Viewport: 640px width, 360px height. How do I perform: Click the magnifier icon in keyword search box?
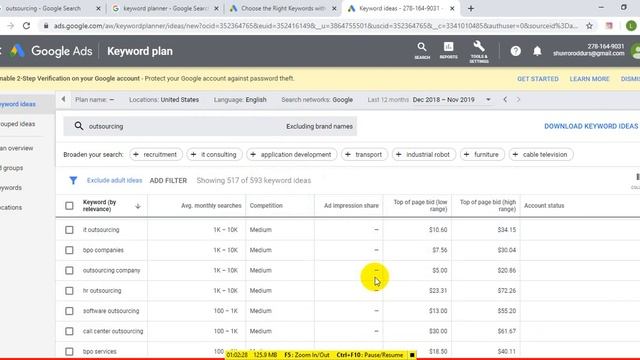(79, 126)
